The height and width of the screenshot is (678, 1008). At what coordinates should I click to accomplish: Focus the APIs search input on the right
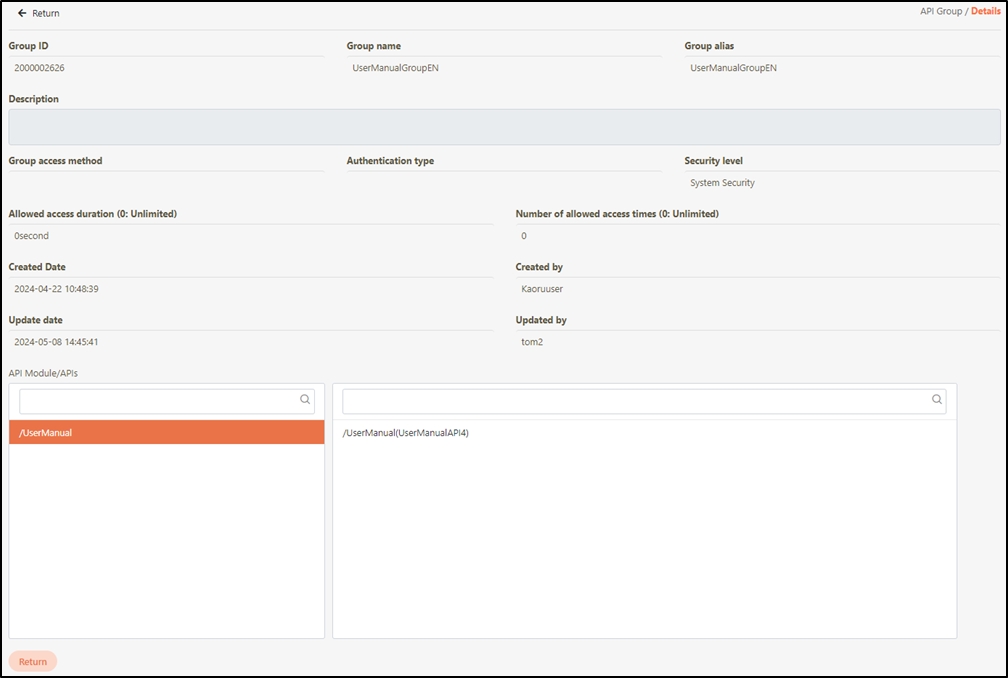tap(635, 401)
